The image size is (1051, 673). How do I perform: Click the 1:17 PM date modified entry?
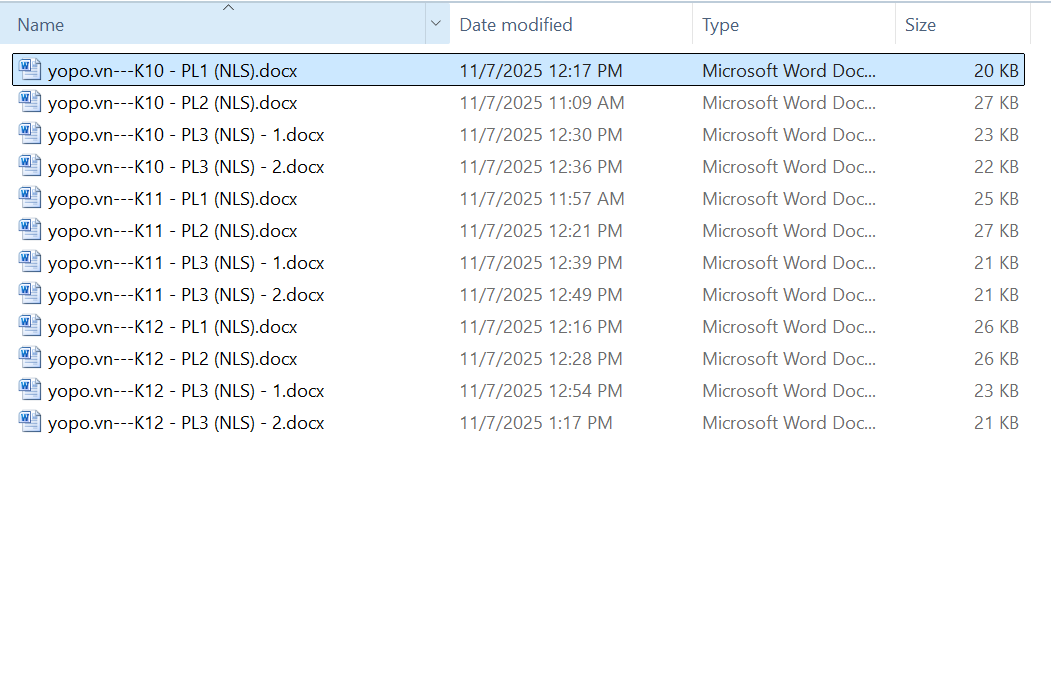[x=536, y=423]
